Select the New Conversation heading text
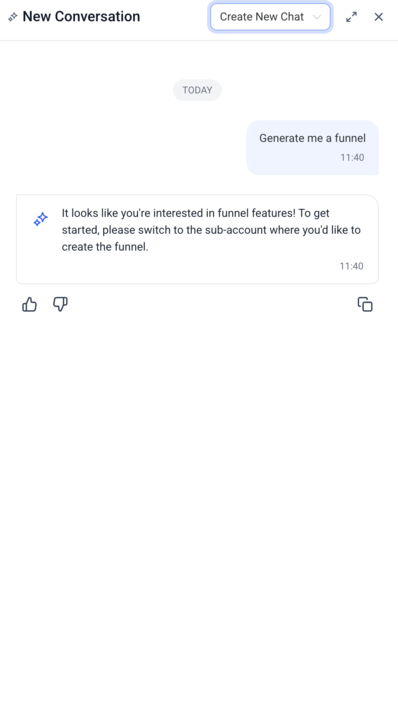 81,17
